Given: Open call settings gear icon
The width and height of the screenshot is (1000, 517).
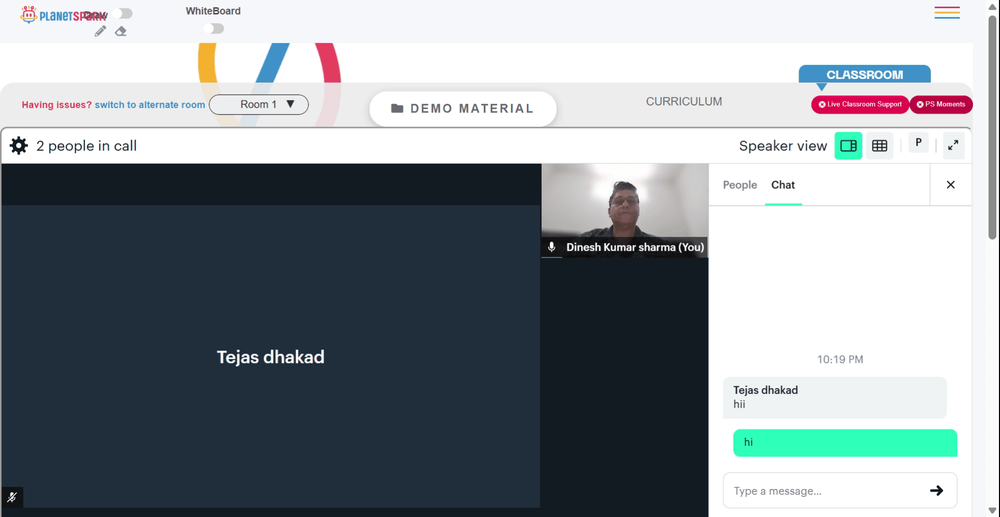Looking at the screenshot, I should coord(18,146).
